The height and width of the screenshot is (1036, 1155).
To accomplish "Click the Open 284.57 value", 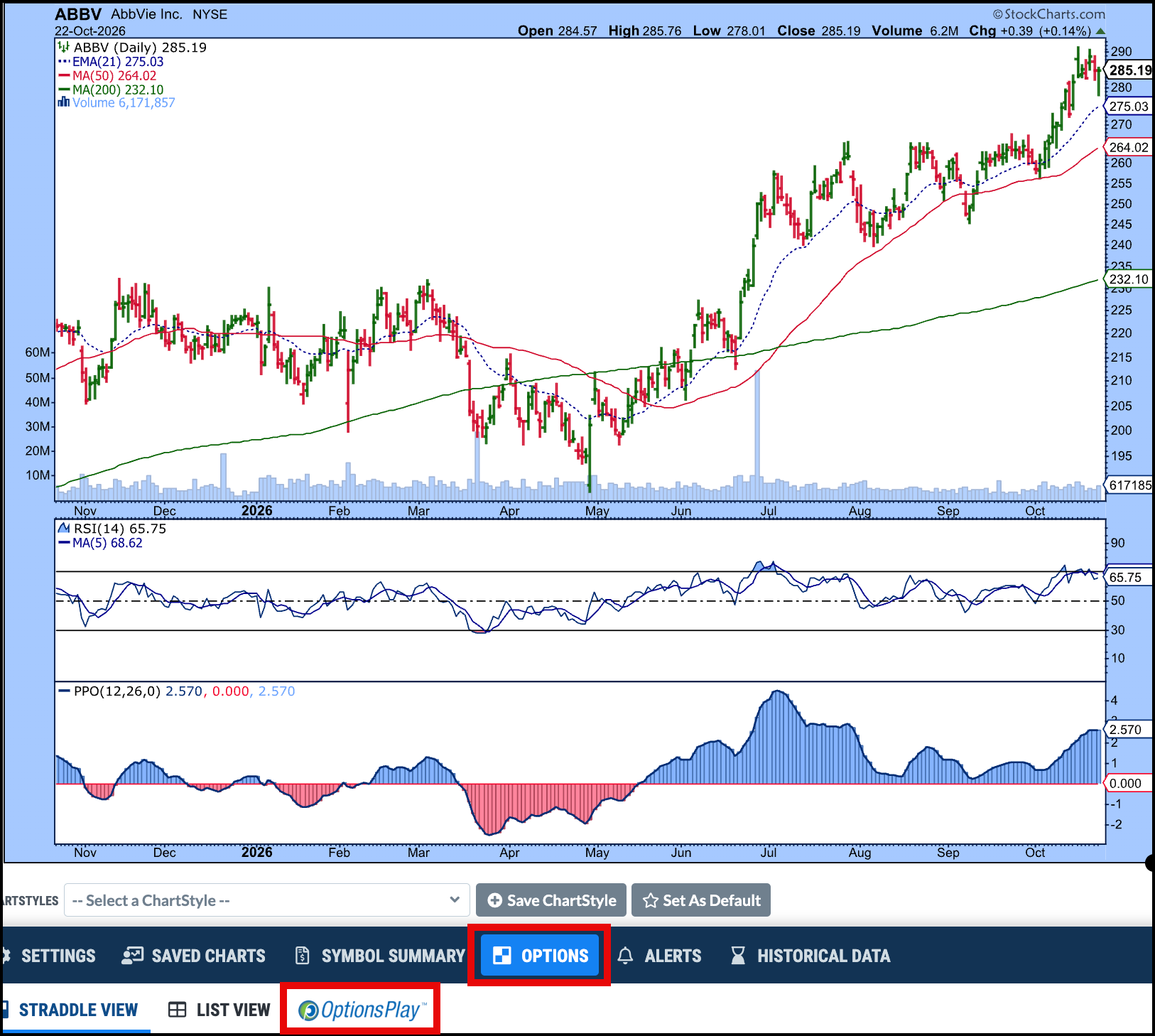I will point(558,31).
